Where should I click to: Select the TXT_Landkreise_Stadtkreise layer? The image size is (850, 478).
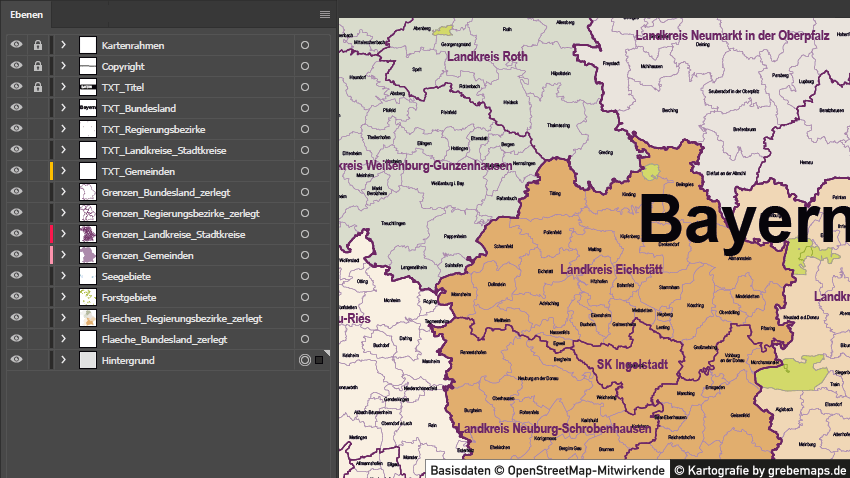(x=164, y=151)
